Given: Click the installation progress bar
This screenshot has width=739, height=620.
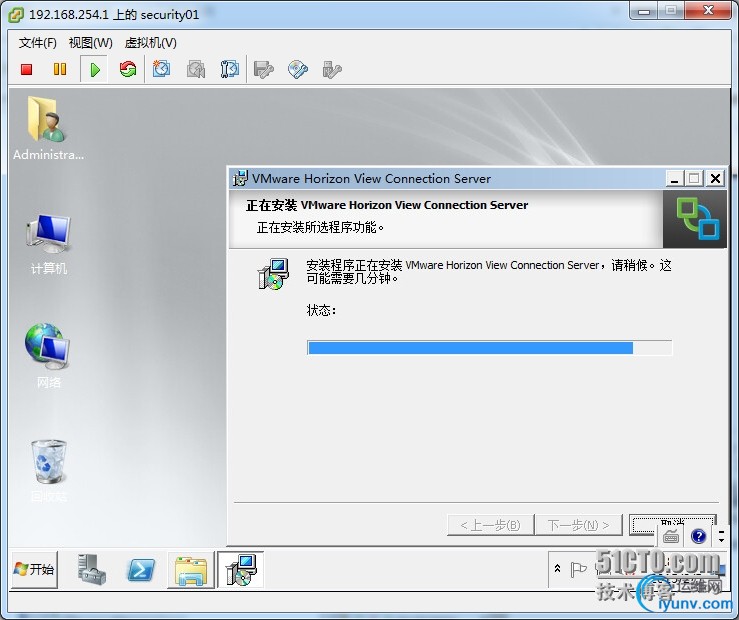Looking at the screenshot, I should click(489, 348).
